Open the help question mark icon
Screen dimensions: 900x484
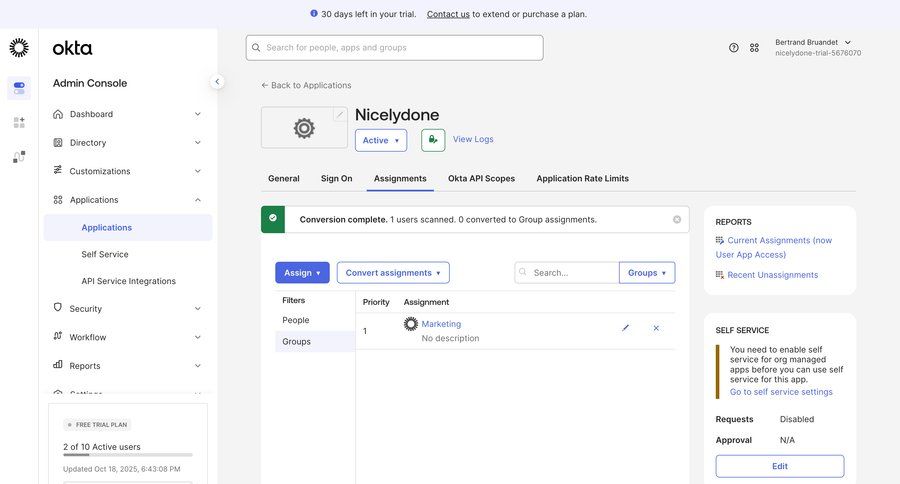click(x=734, y=48)
